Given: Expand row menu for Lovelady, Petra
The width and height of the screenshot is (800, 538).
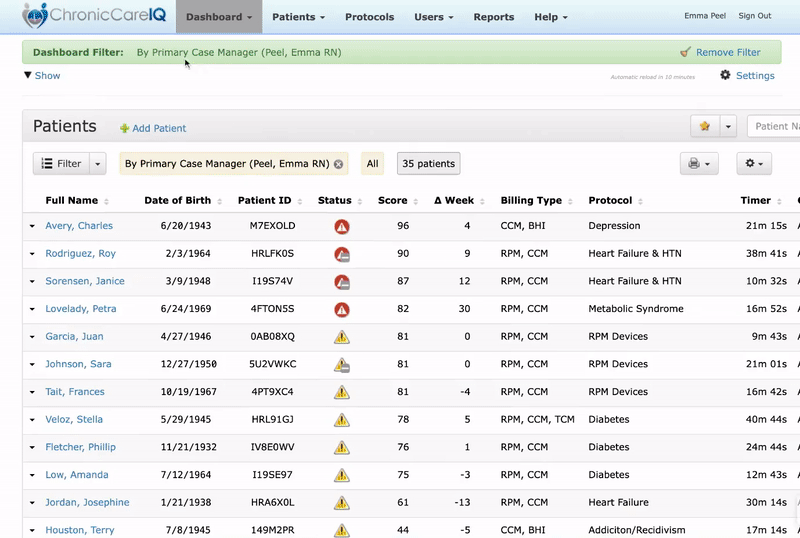Looking at the screenshot, I should (x=32, y=310).
